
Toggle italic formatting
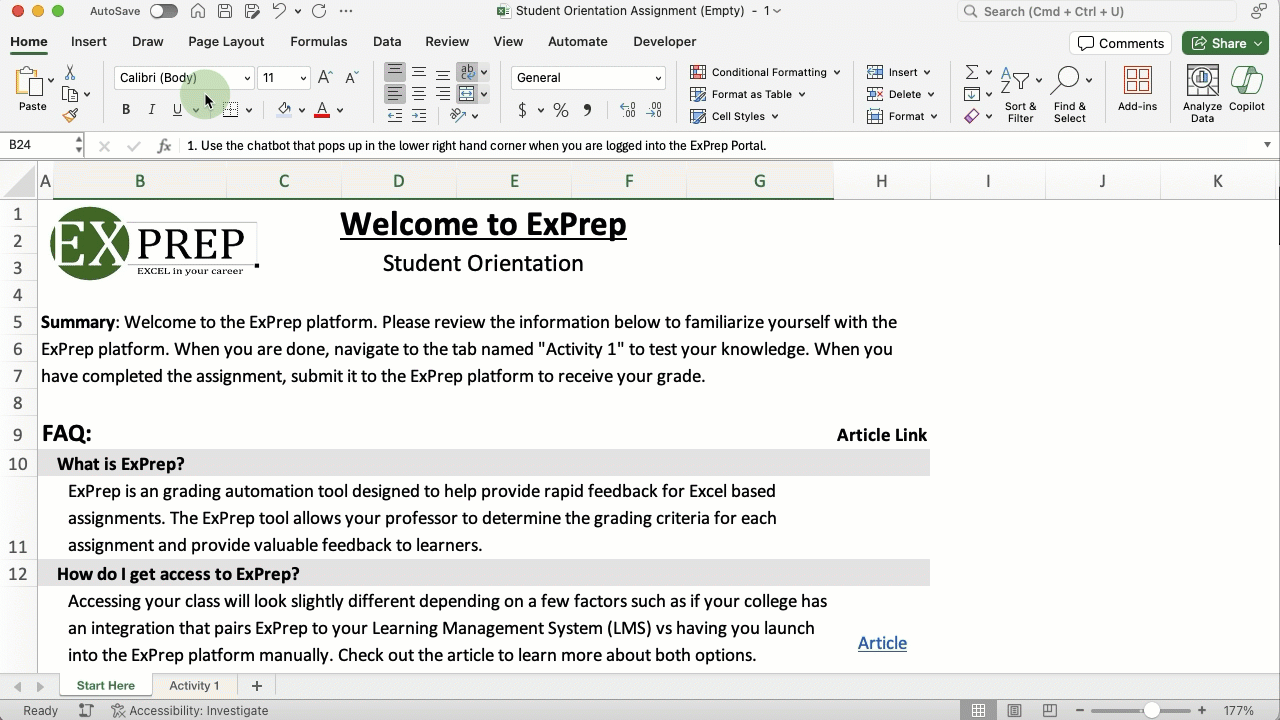[x=150, y=110]
